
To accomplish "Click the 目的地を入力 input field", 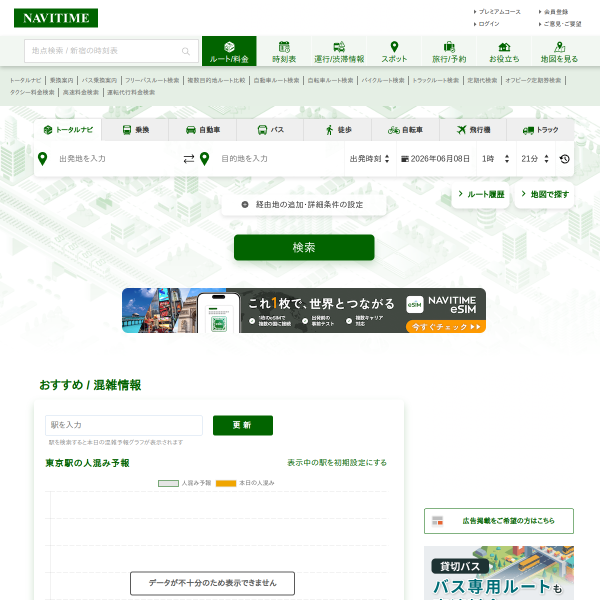I will [279, 159].
